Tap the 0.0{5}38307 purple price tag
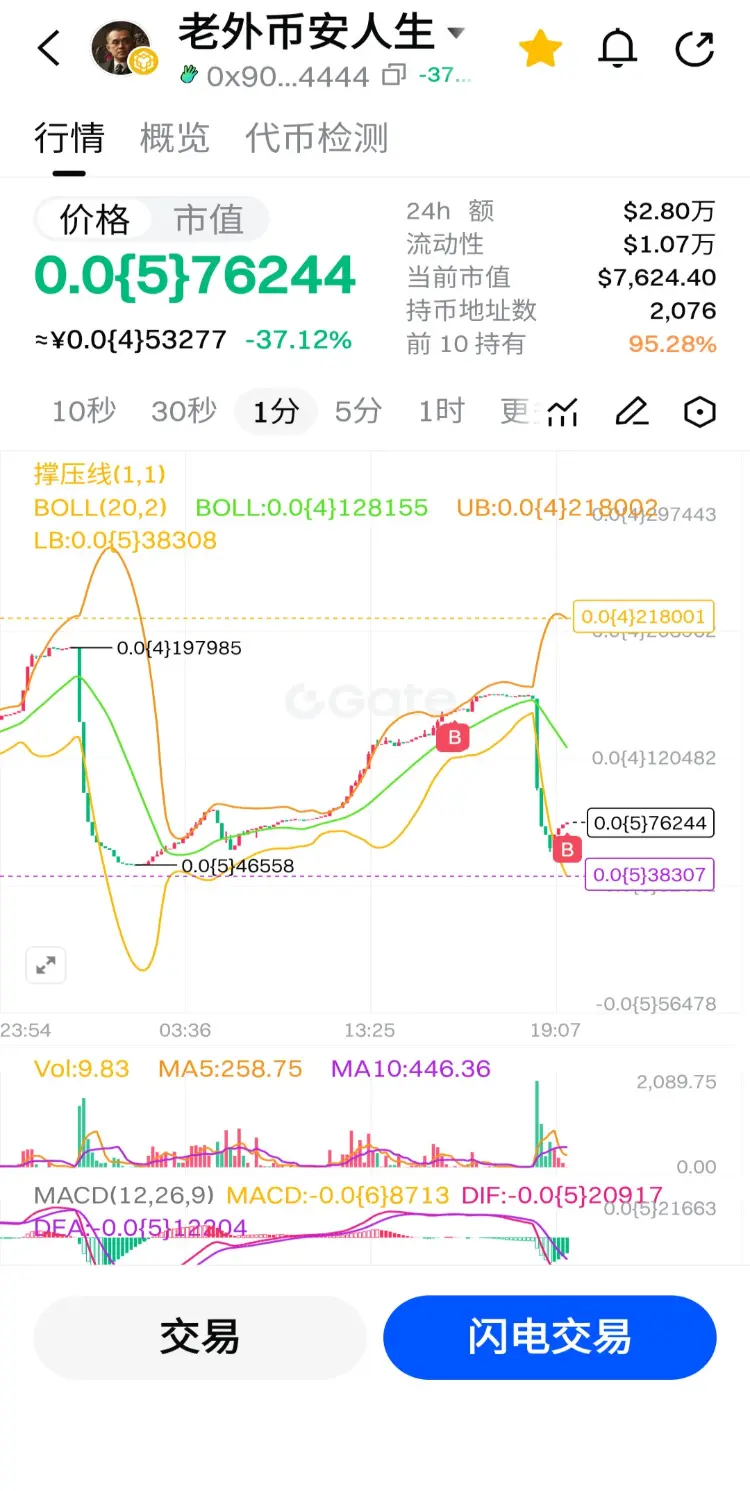 click(x=650, y=875)
